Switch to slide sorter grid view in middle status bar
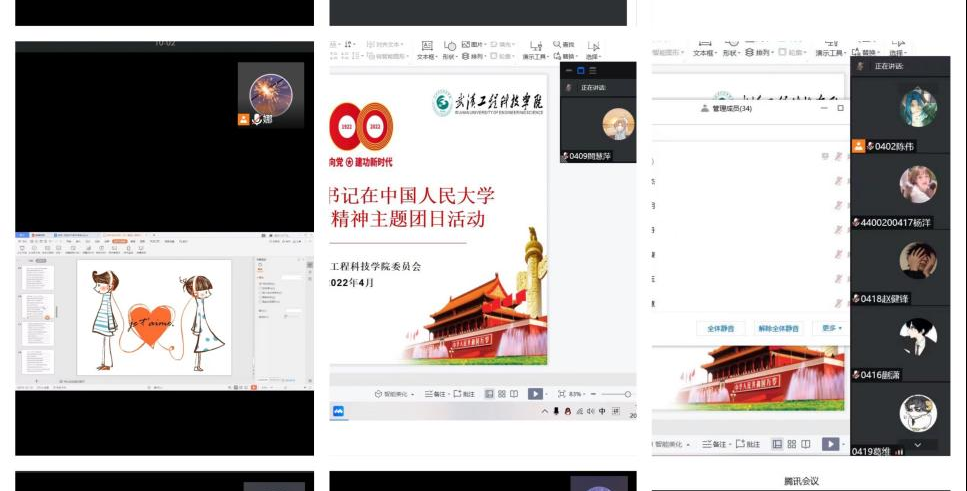The image size is (967, 491). pos(501,394)
